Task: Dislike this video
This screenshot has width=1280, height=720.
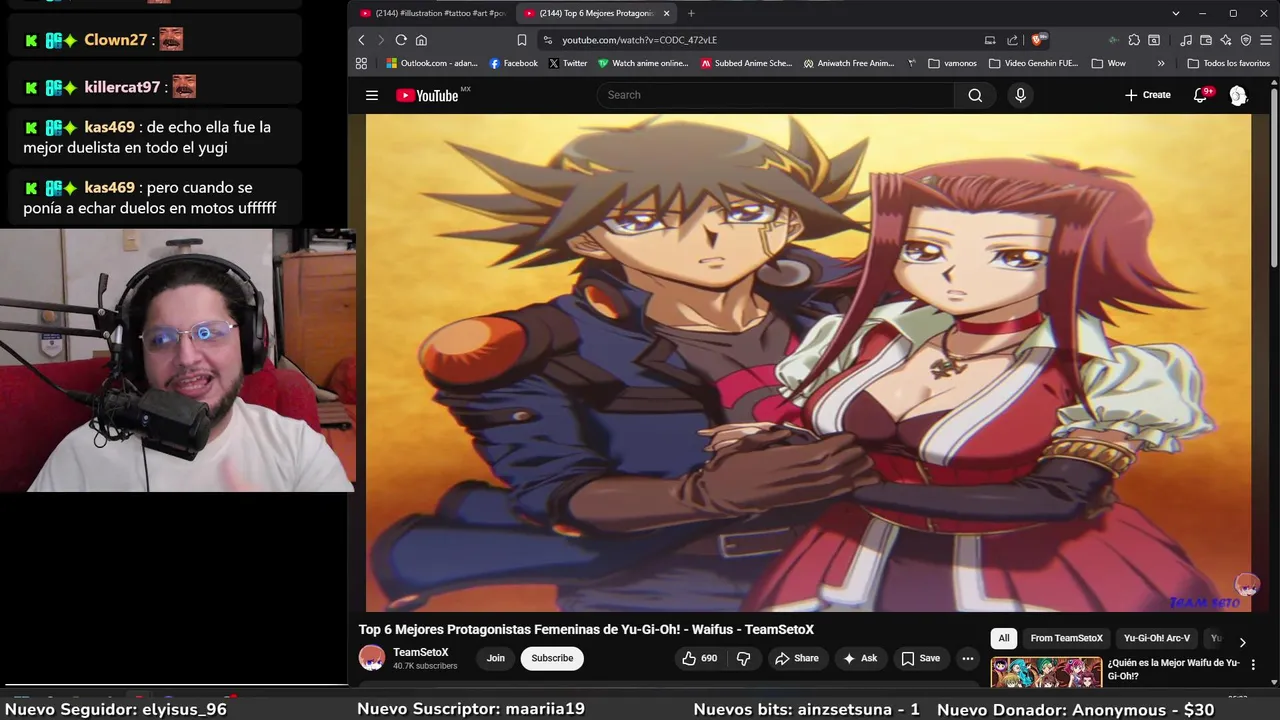Action: click(x=743, y=658)
